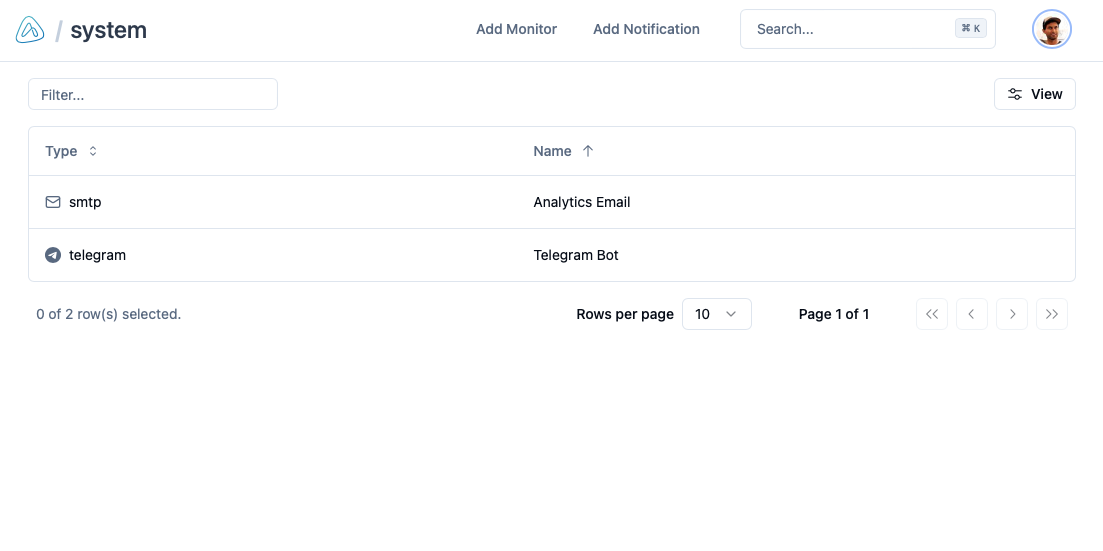Open the Rows per page dropdown

pos(716,314)
